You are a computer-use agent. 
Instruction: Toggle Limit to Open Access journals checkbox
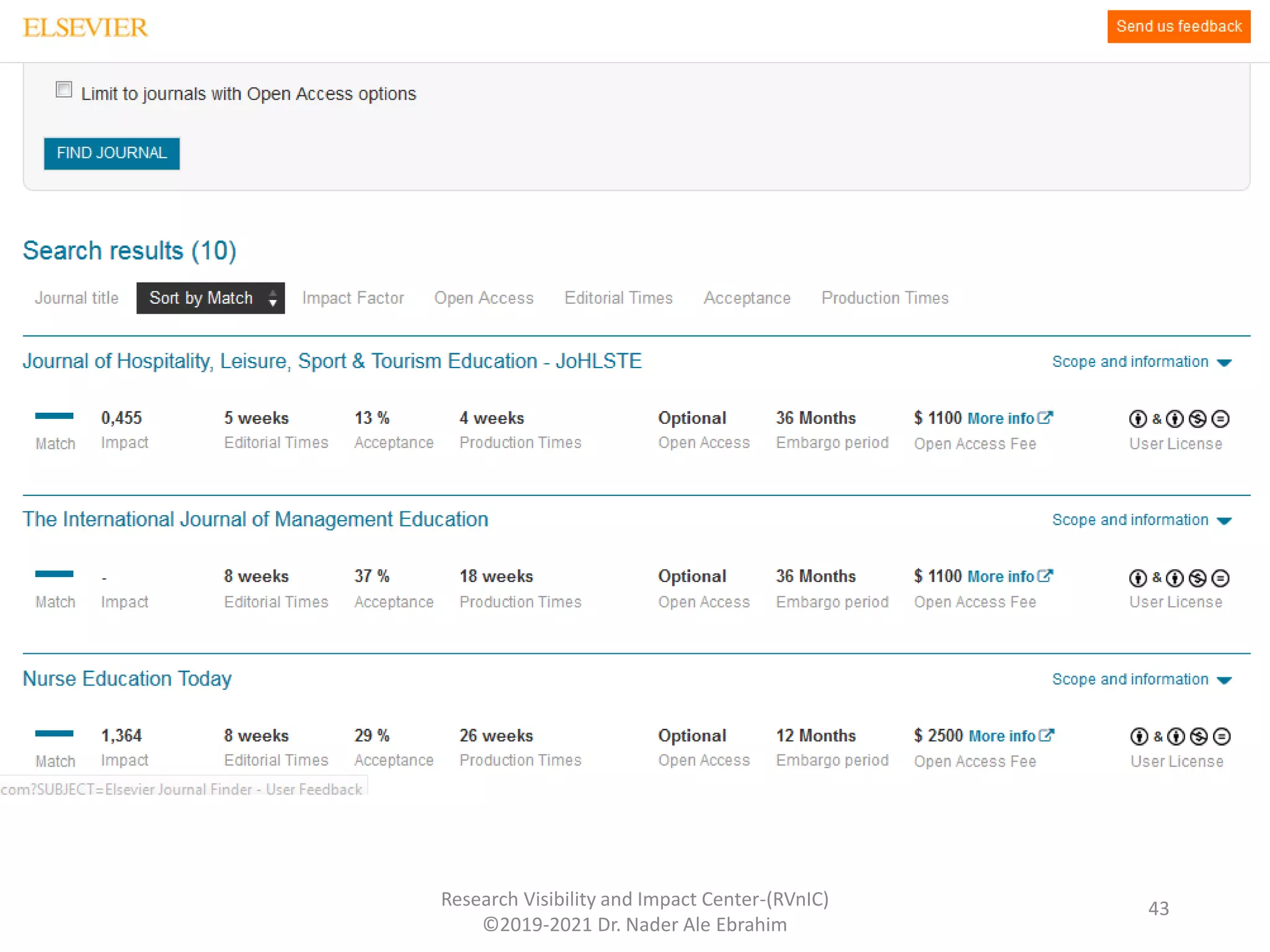click(64, 90)
